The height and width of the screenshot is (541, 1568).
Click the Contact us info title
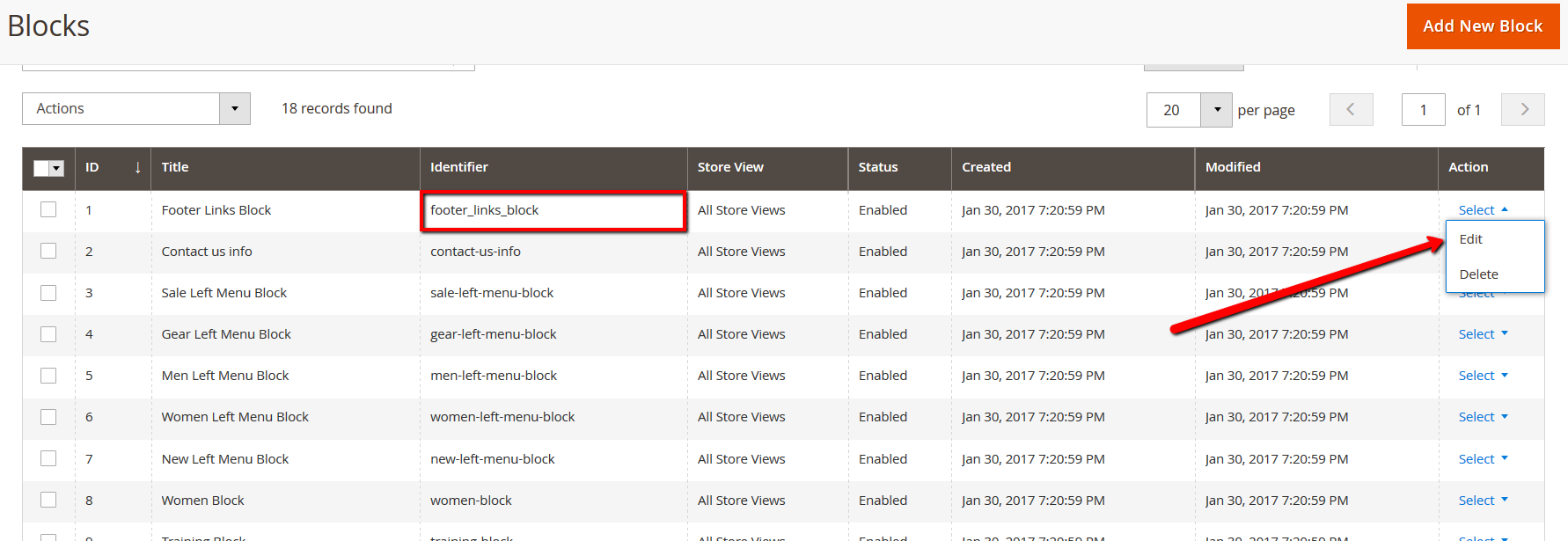(207, 252)
